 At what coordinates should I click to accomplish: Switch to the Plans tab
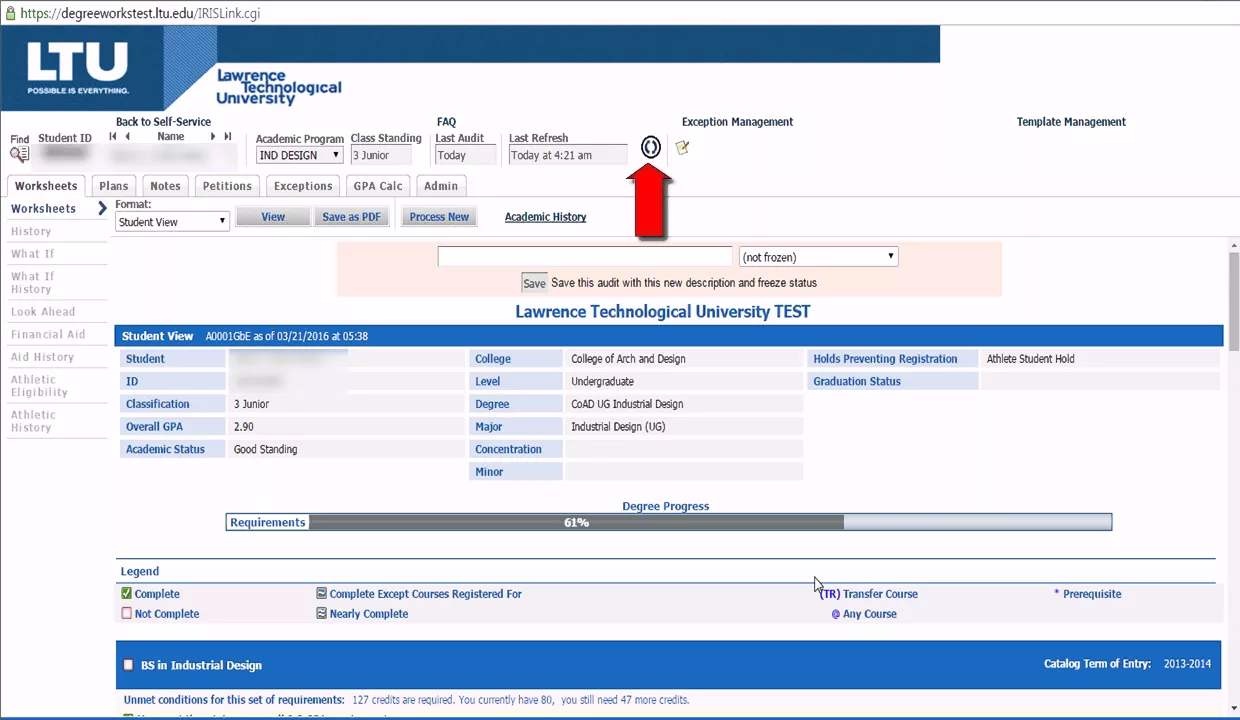coord(113,186)
